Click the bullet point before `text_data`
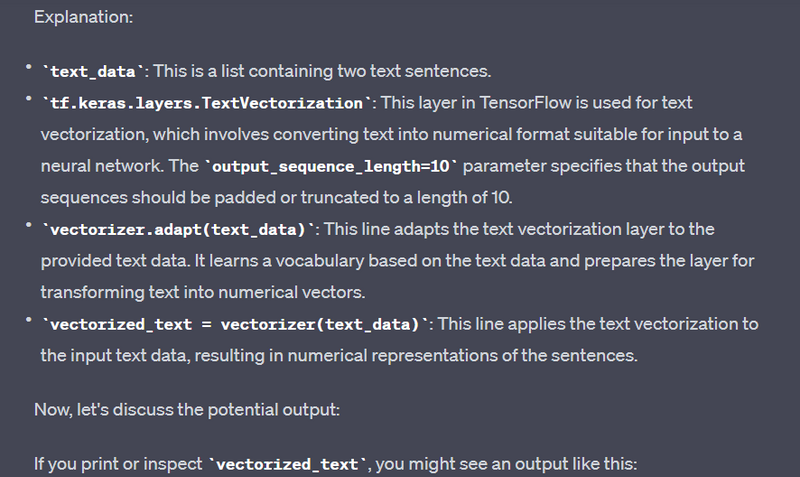Image resolution: width=800 pixels, height=477 pixels. click(x=30, y=68)
